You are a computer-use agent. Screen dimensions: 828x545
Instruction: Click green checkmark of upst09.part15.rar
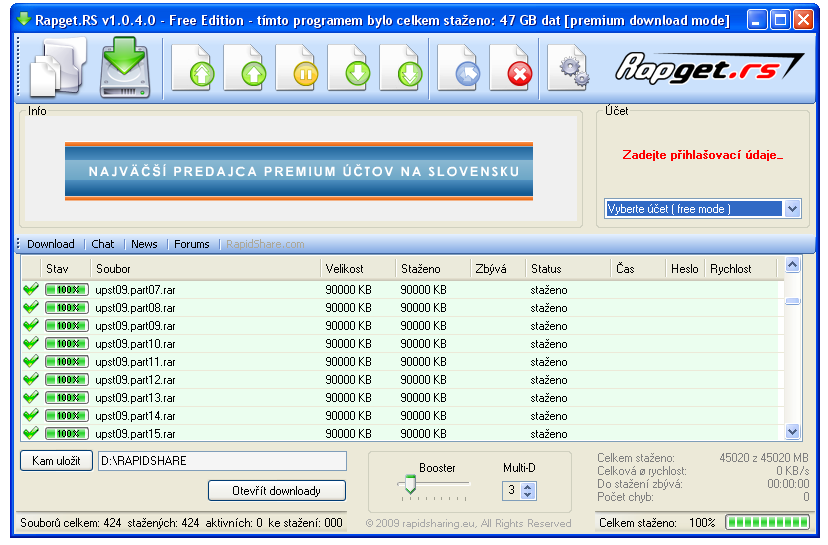(31, 433)
